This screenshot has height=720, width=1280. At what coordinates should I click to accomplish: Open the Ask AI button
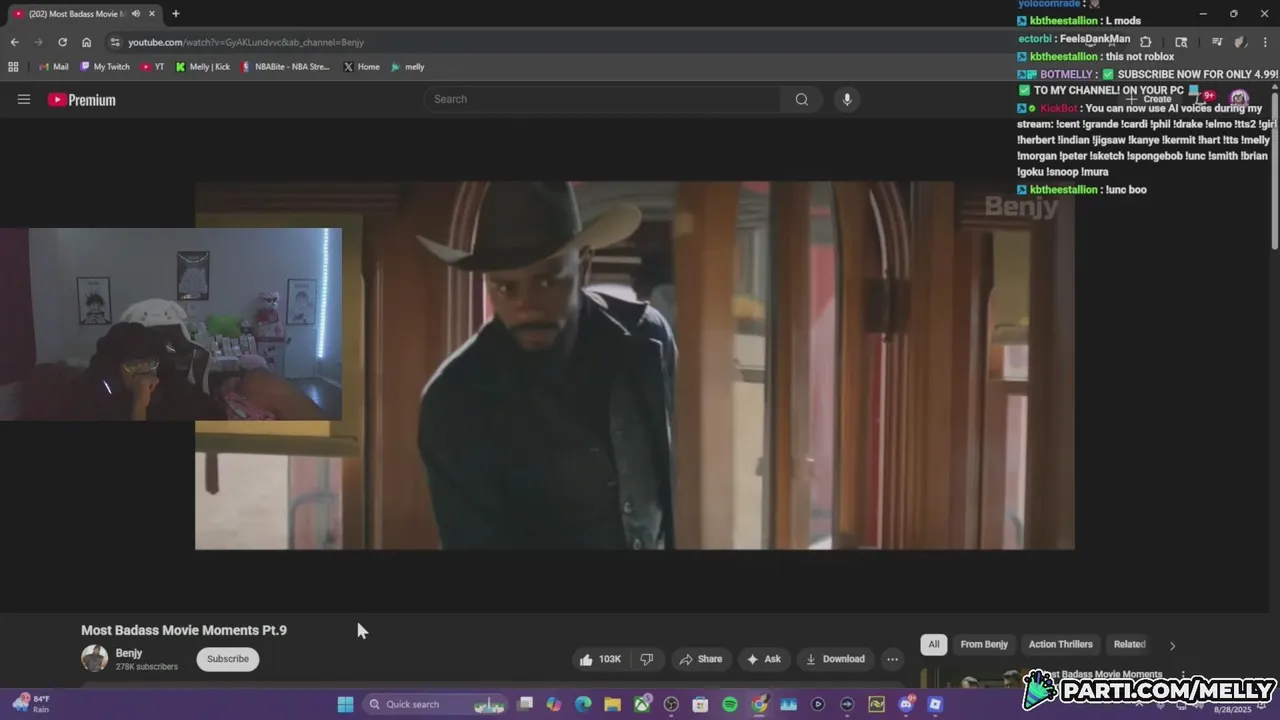click(x=763, y=659)
